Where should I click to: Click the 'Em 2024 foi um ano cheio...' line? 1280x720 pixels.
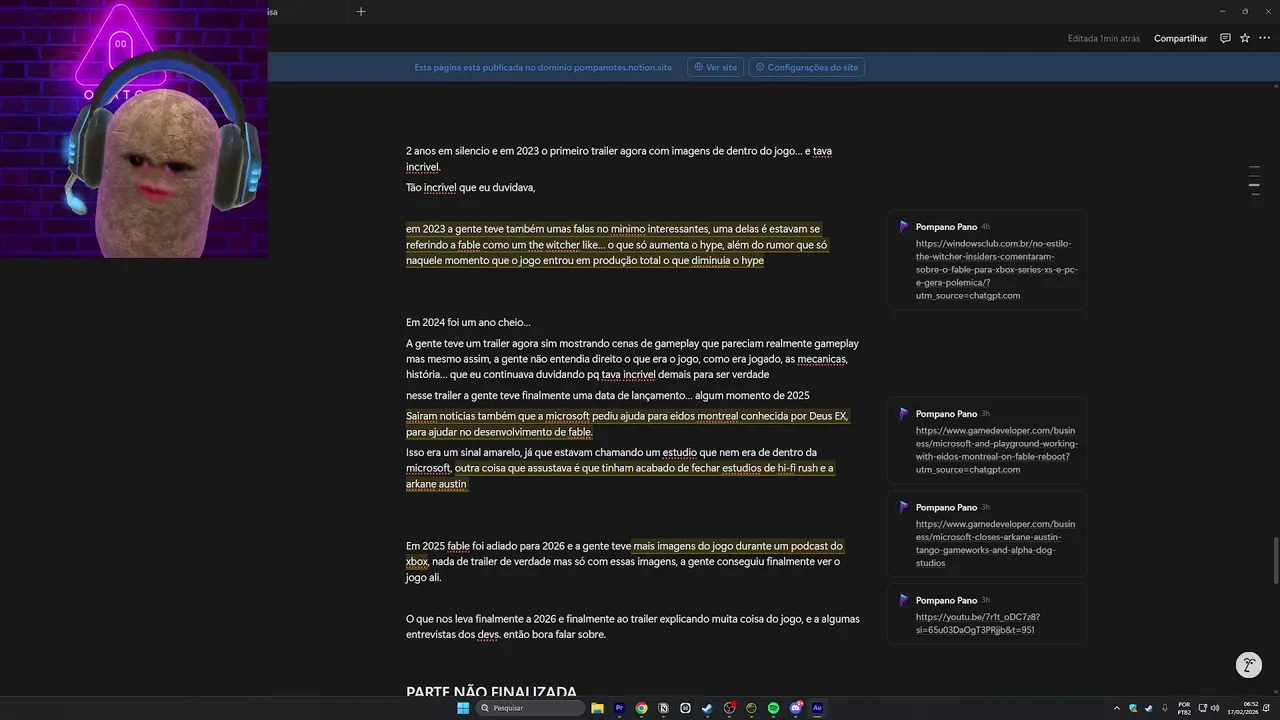click(x=468, y=322)
